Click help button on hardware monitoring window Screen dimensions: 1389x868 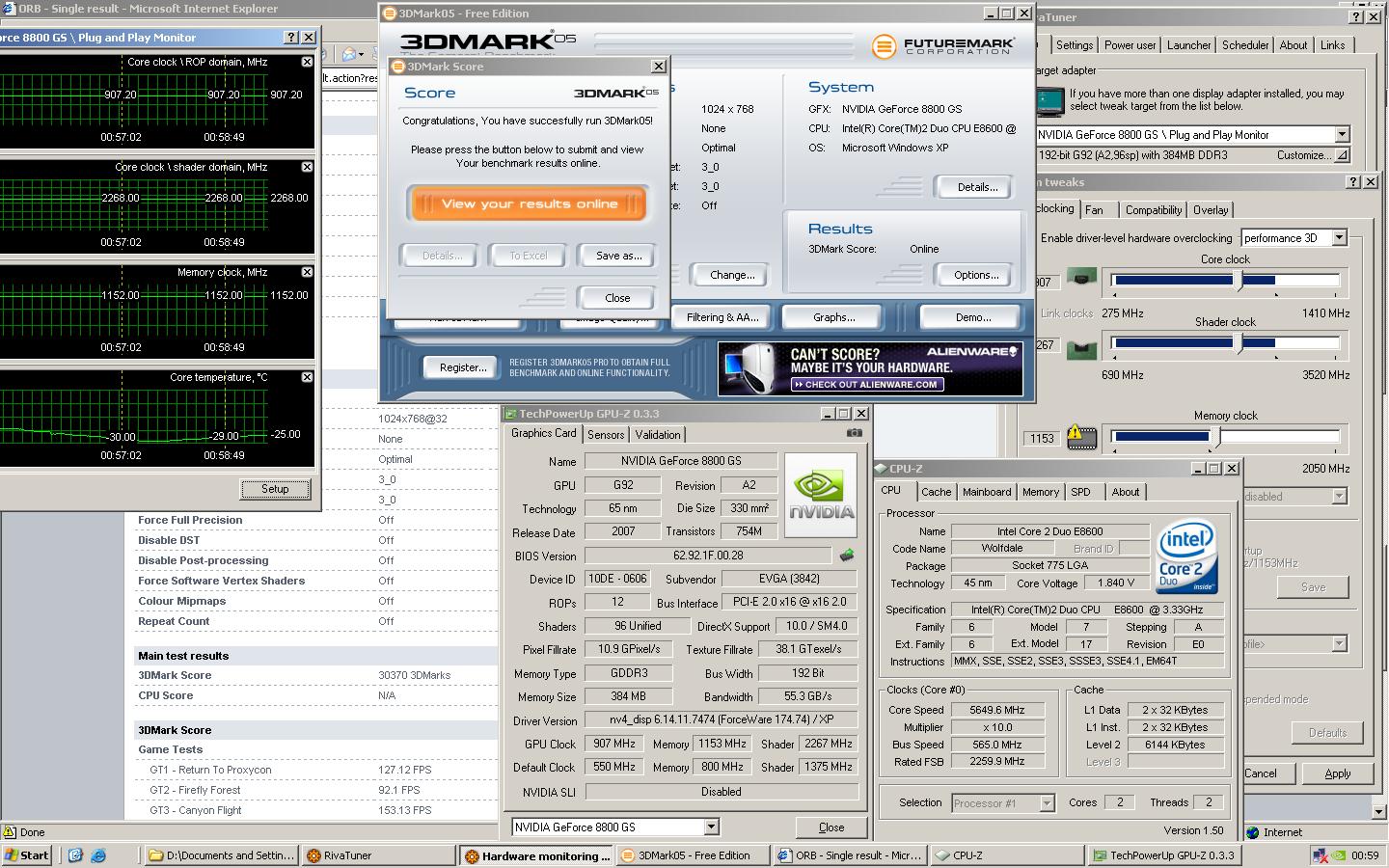click(291, 38)
